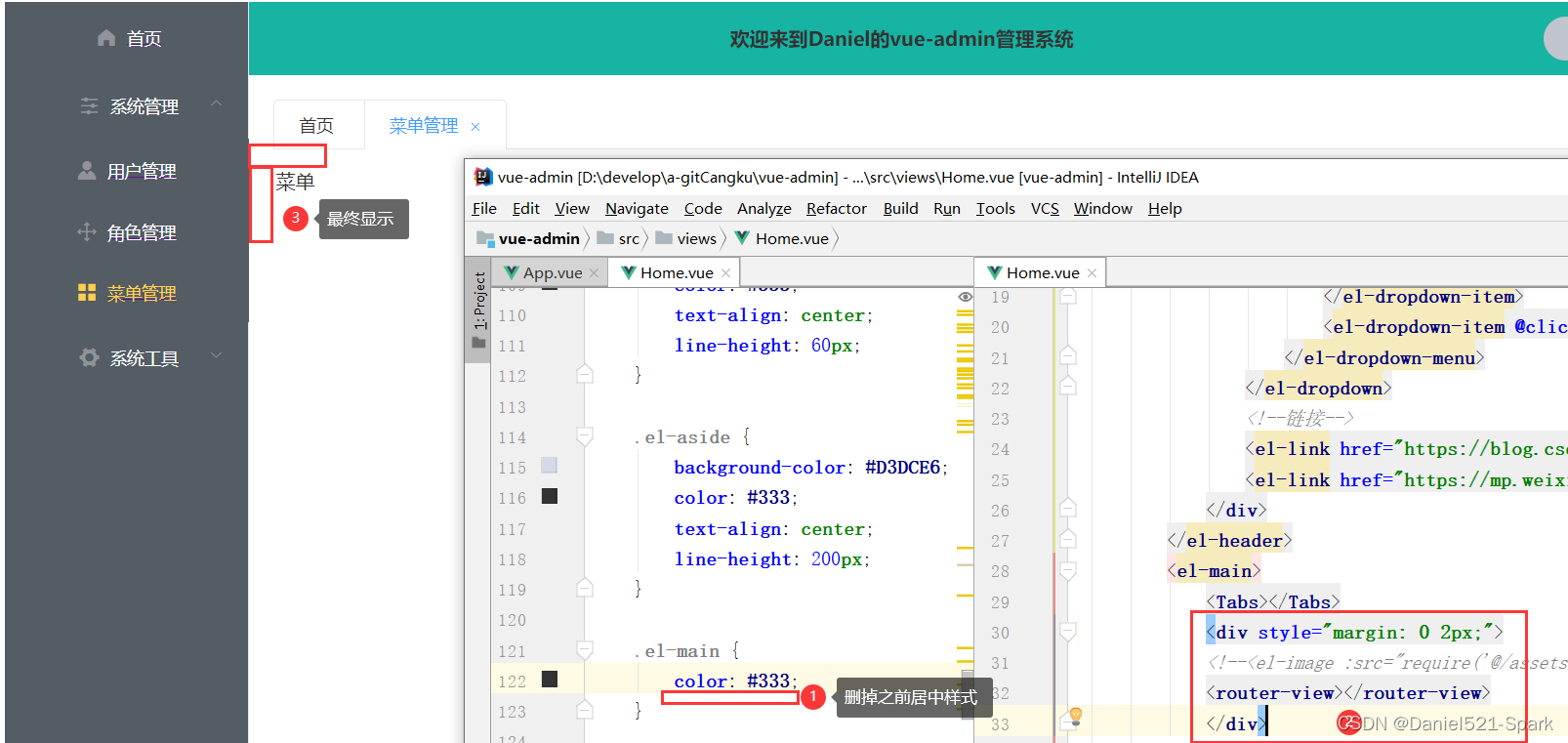The height and width of the screenshot is (743, 1568).
Task: Click the 系统管理 sliders icon
Action: [x=89, y=105]
